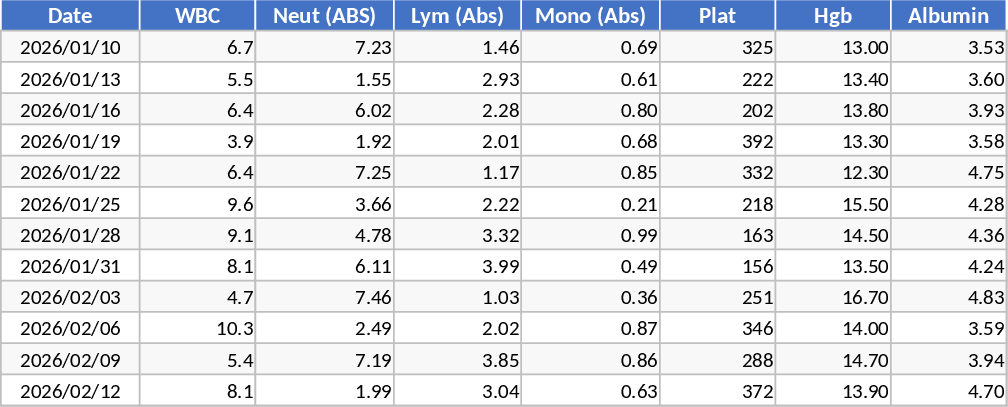Select the Albumin column header
The image size is (1008, 407).
coord(948,15)
